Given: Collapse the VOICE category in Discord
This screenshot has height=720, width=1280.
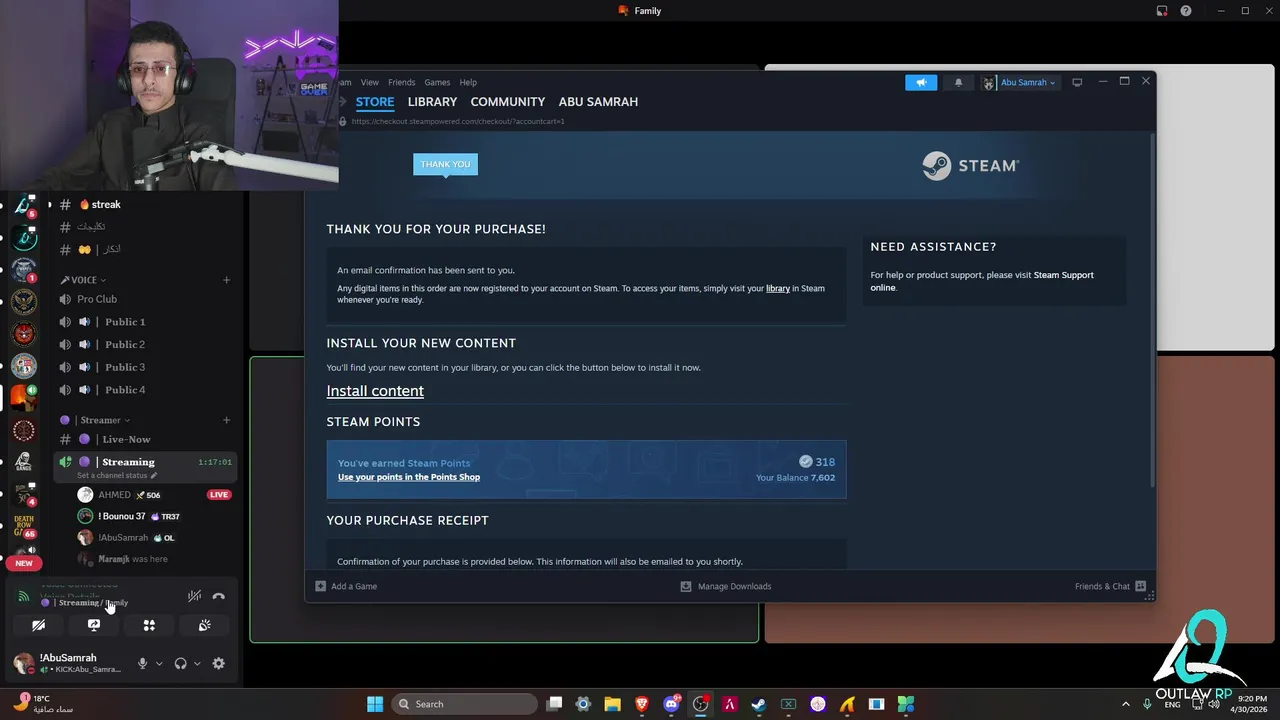Looking at the screenshot, I should (83, 280).
